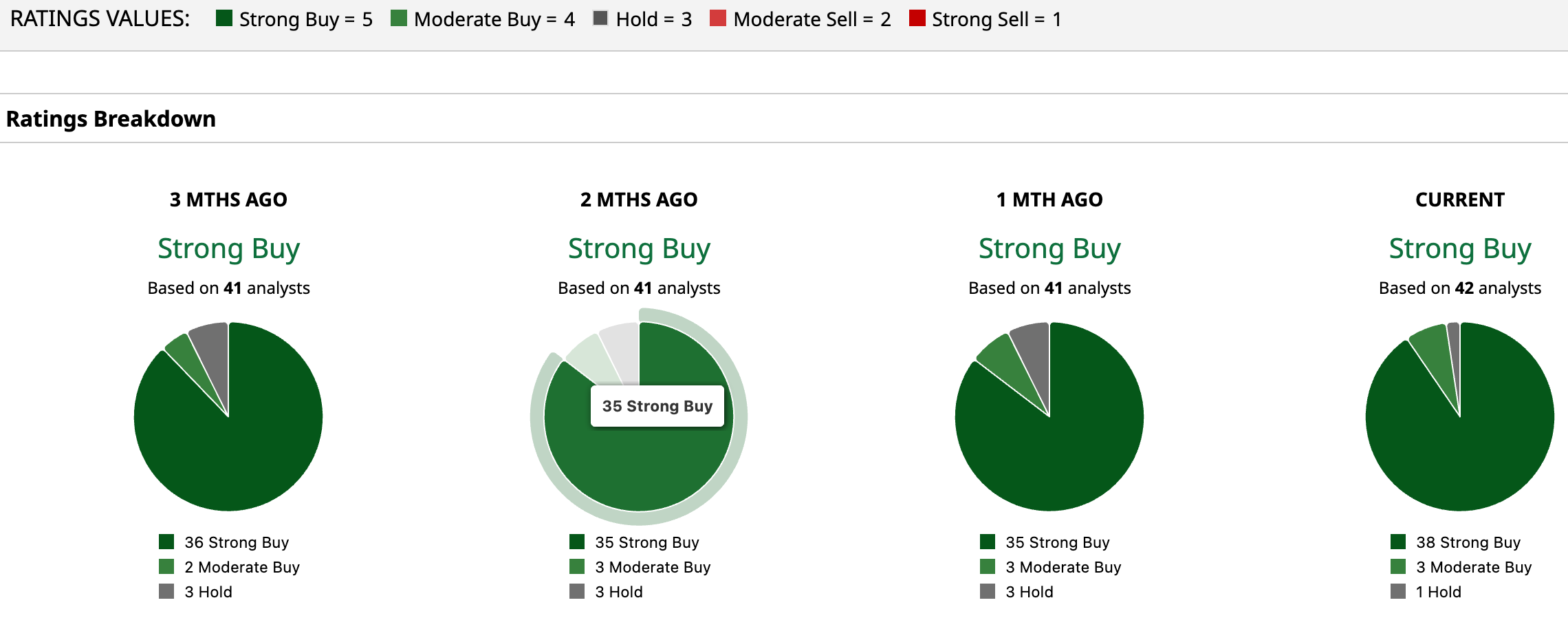The height and width of the screenshot is (618, 1568).
Task: Click the Moderate Buy color square in header
Action: point(398,19)
